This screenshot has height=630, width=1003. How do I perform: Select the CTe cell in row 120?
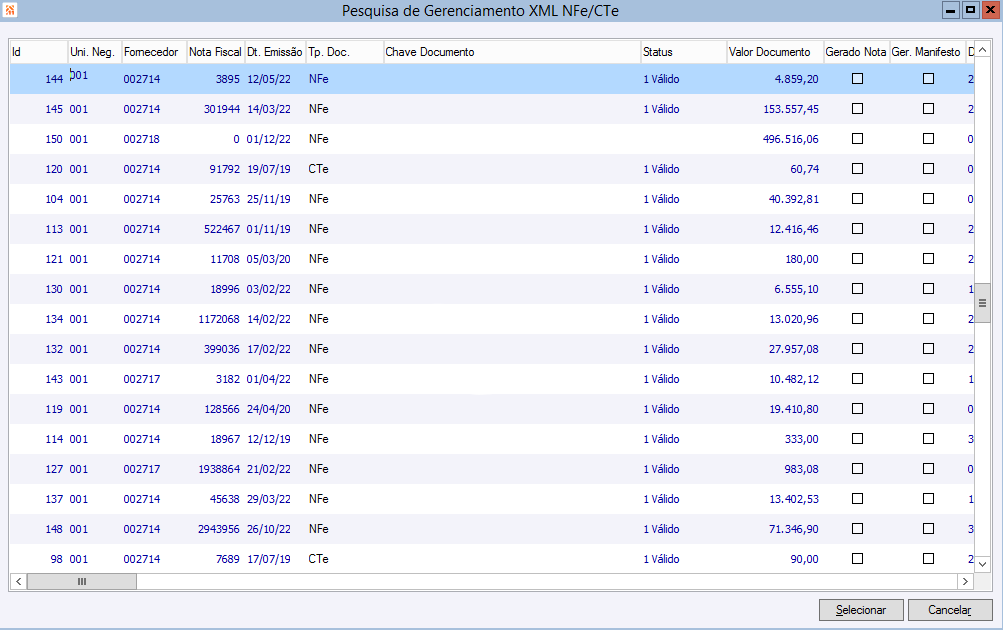319,169
